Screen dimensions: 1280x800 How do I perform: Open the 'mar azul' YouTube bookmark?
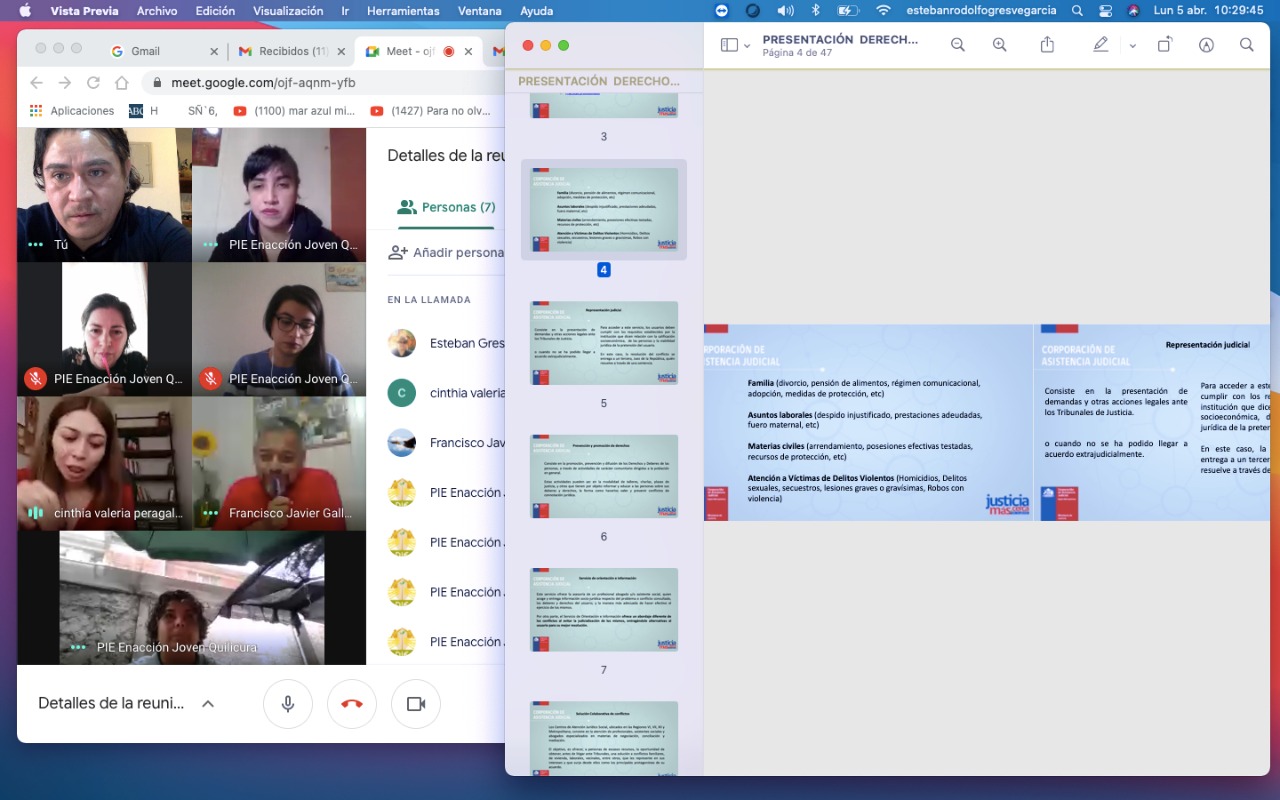coord(294,111)
